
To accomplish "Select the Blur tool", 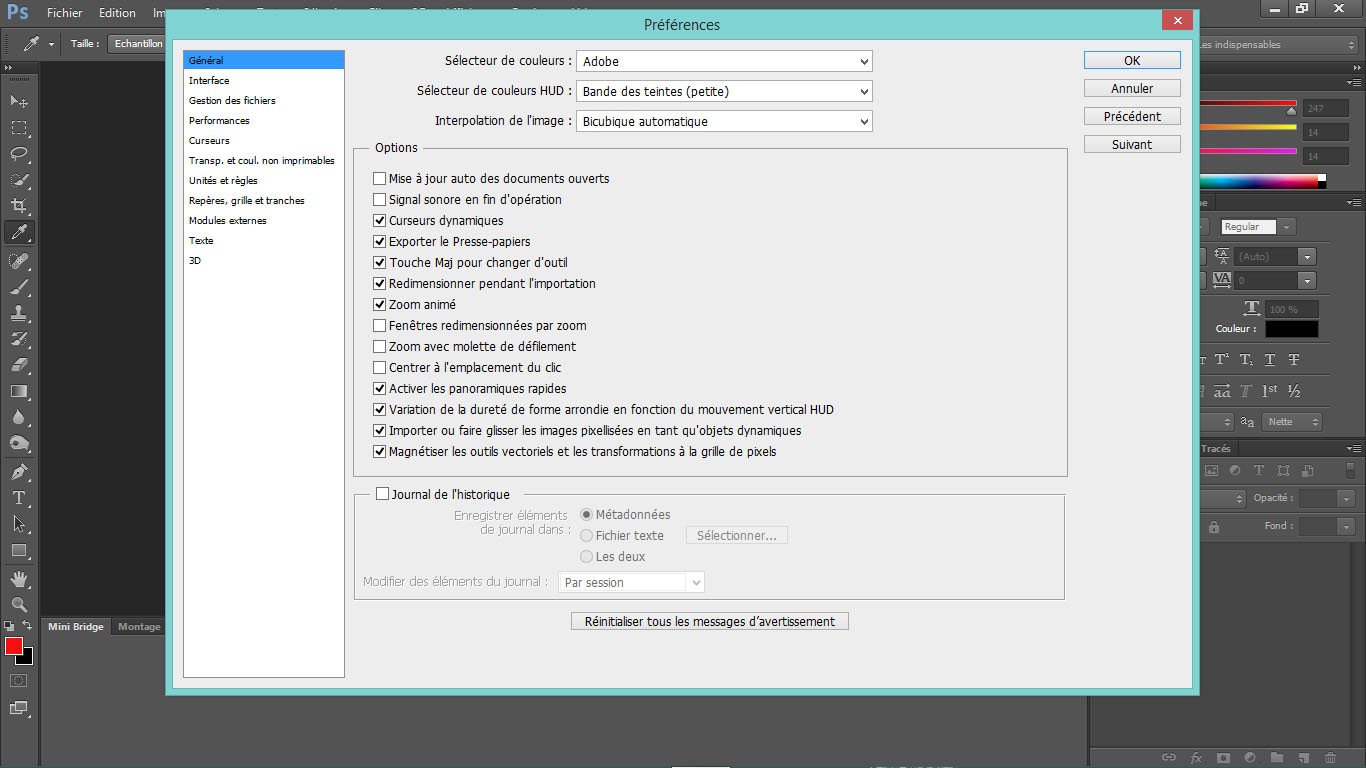I will 19,417.
